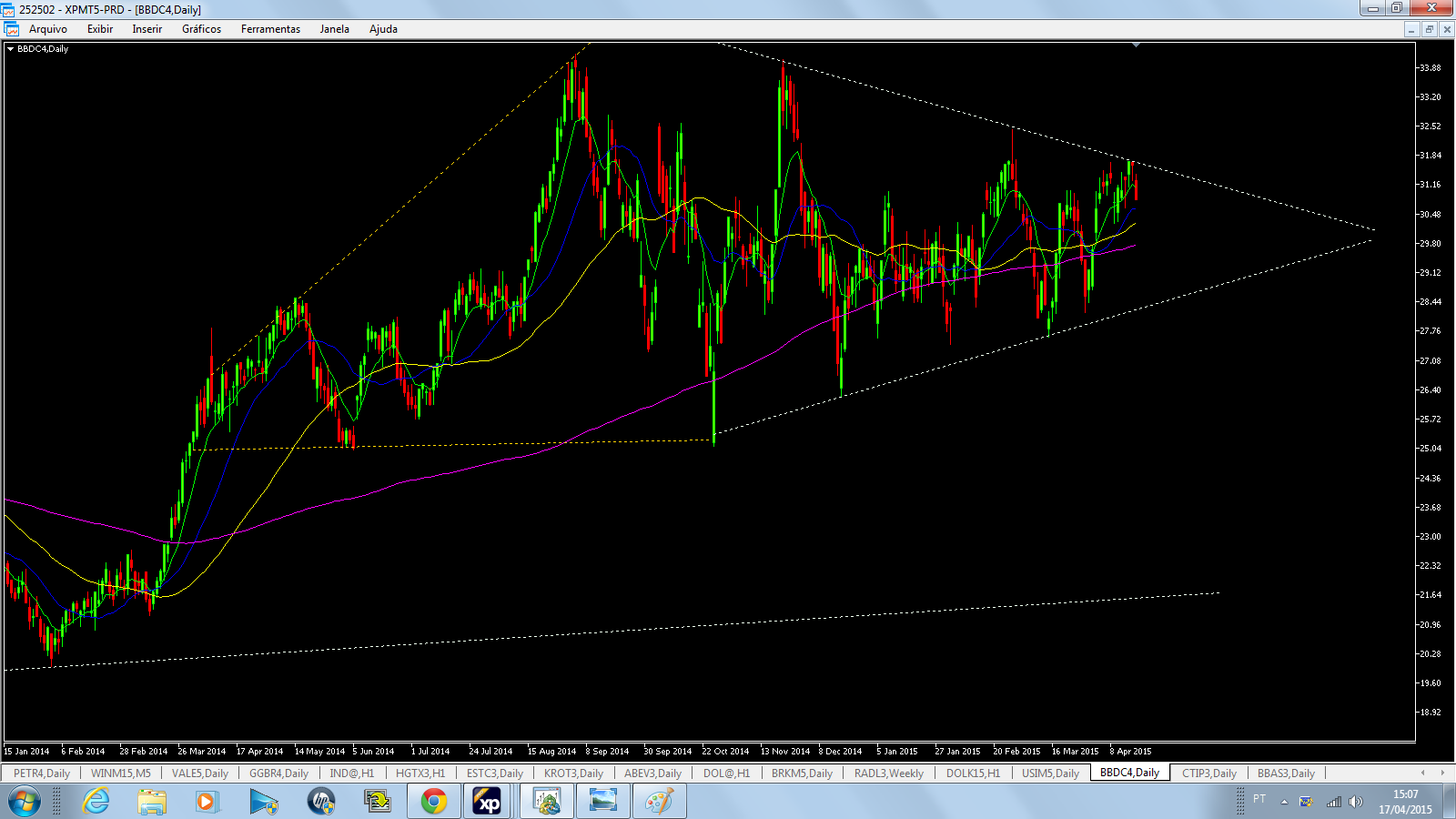Click the chart-flag tray notification icon
Screen dimensions: 1456x819
pos(1307,802)
